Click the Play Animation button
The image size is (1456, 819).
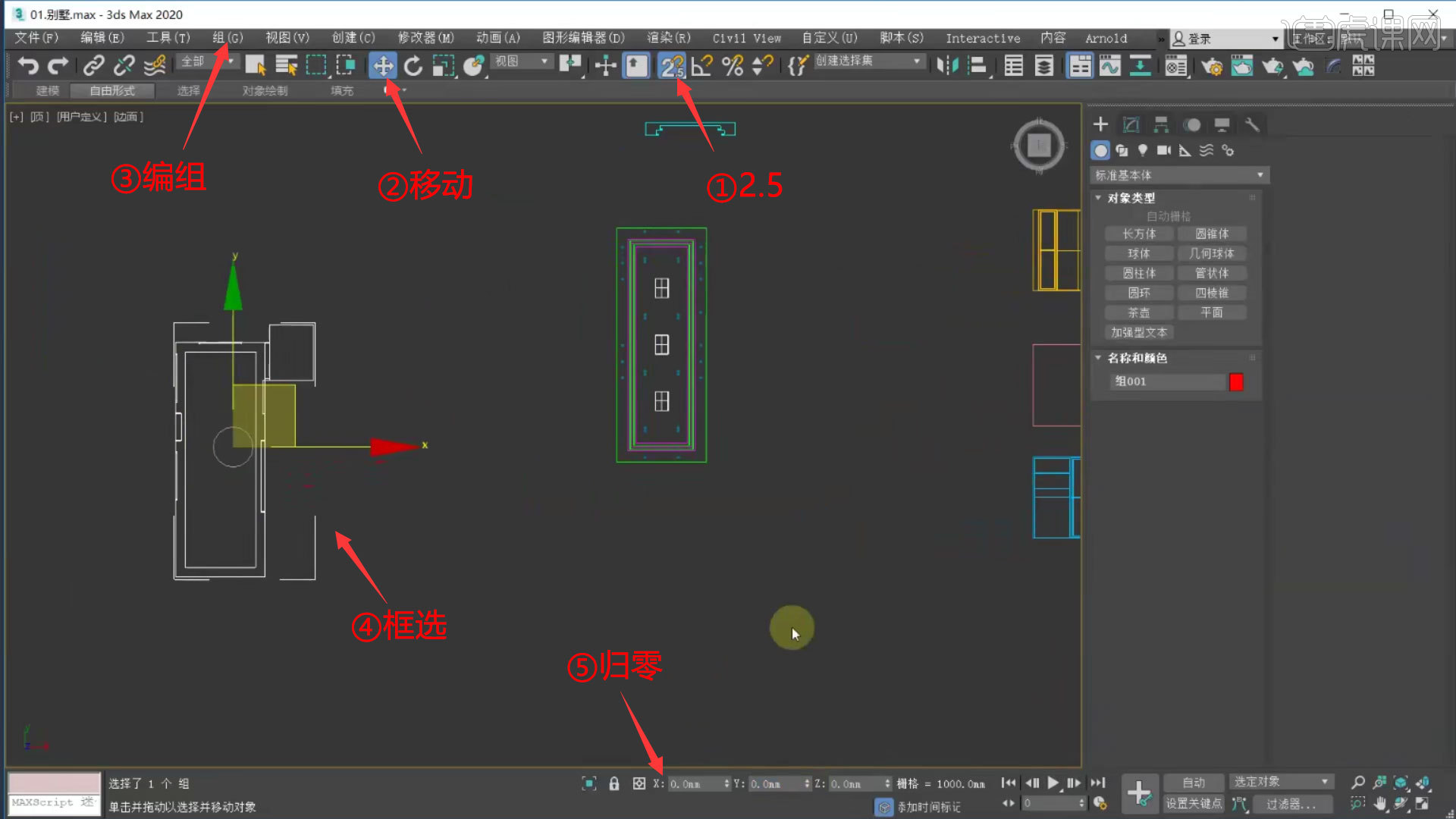[x=1053, y=783]
